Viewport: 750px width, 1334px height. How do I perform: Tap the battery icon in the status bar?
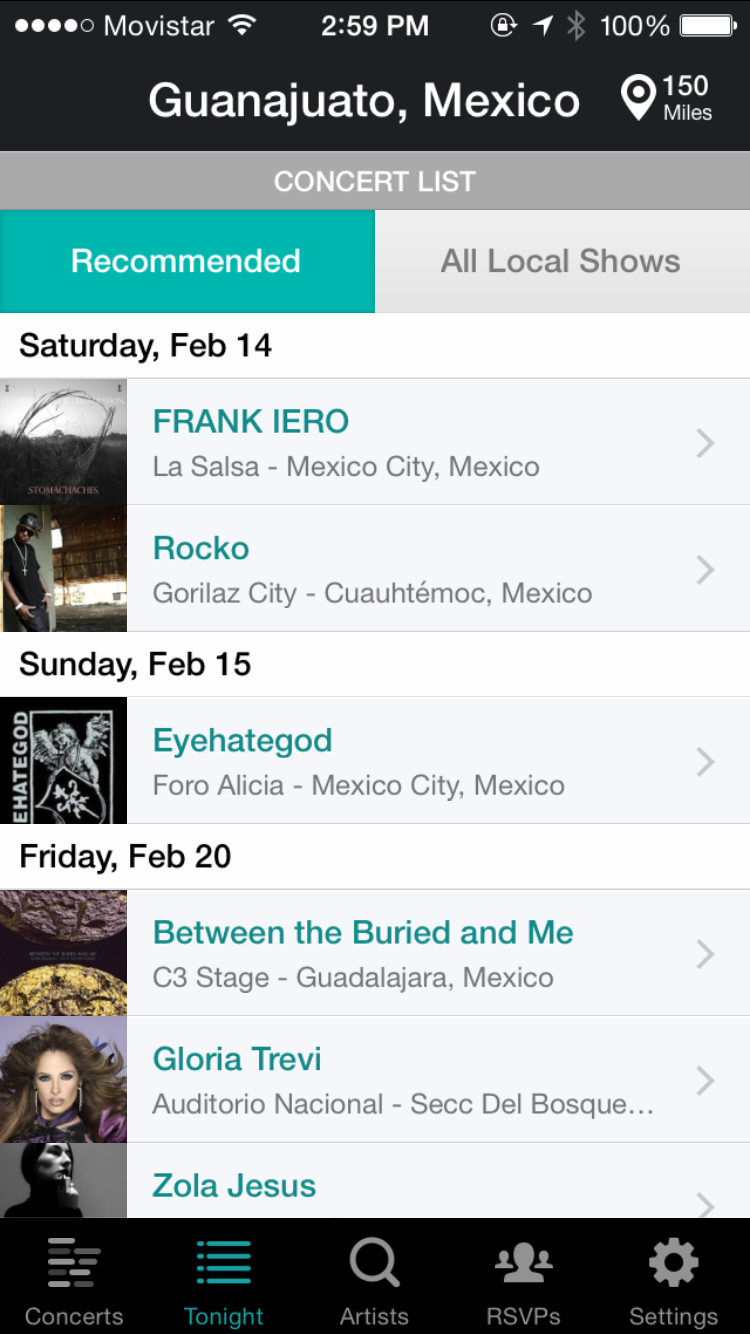[708, 26]
